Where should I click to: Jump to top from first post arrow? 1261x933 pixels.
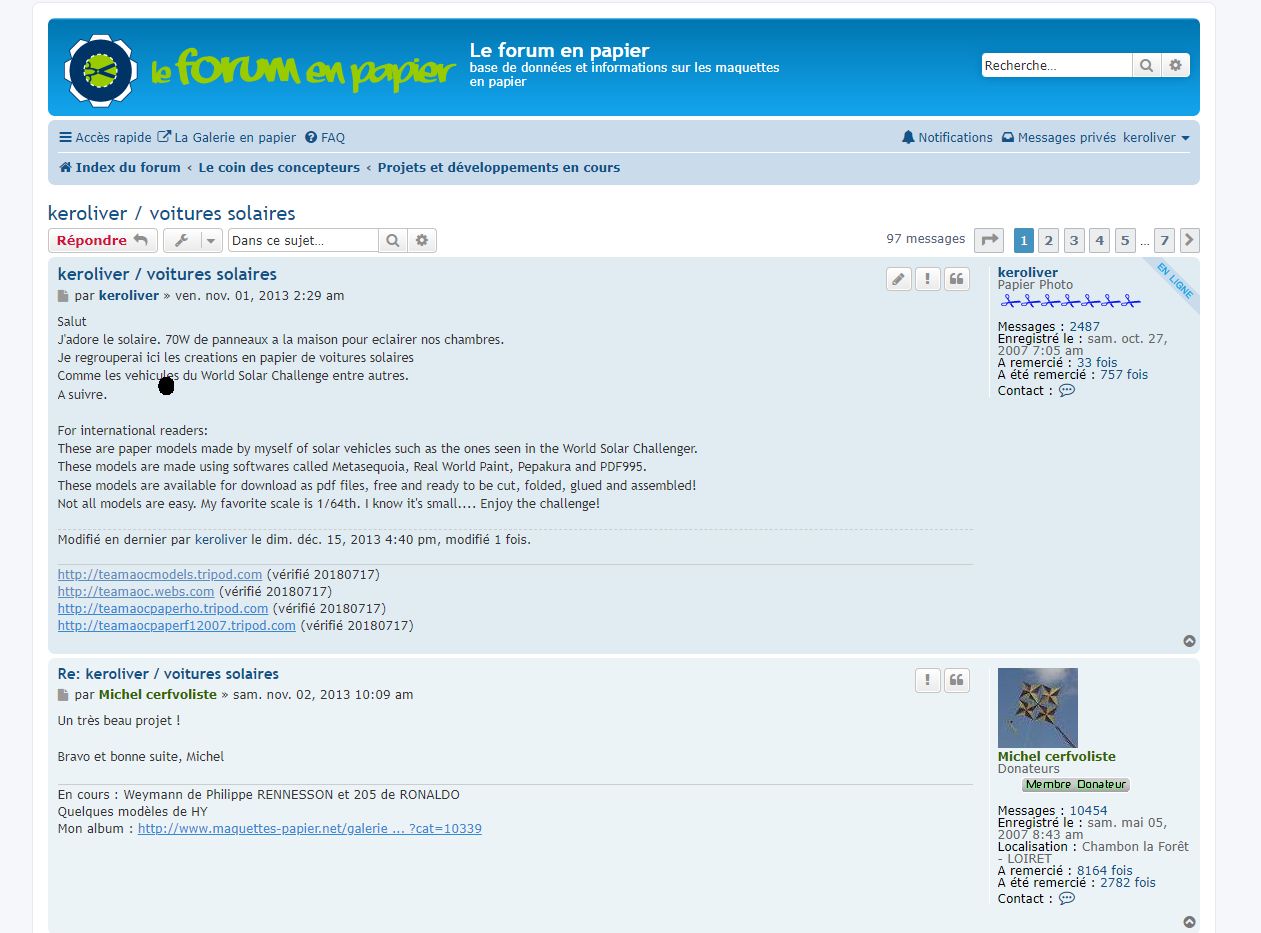pyautogui.click(x=1189, y=641)
